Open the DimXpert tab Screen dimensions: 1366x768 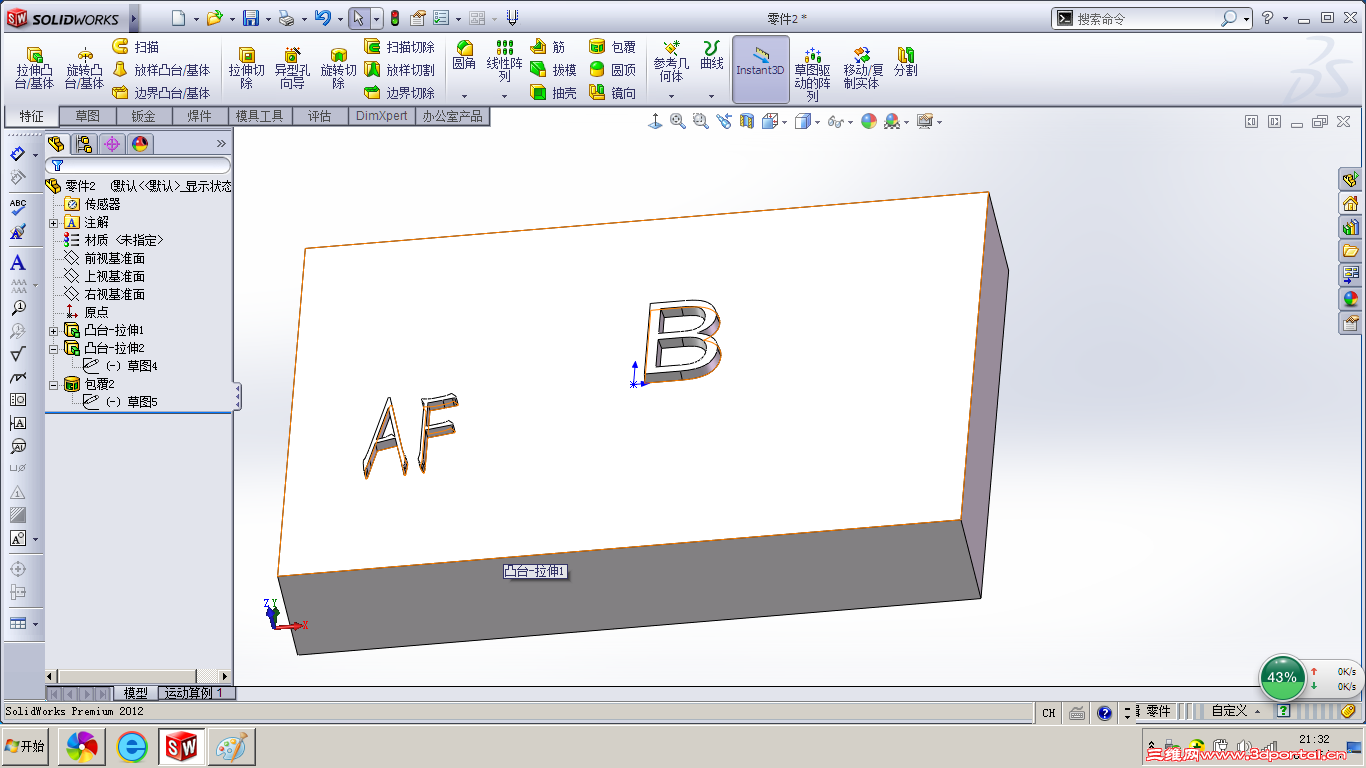point(382,116)
